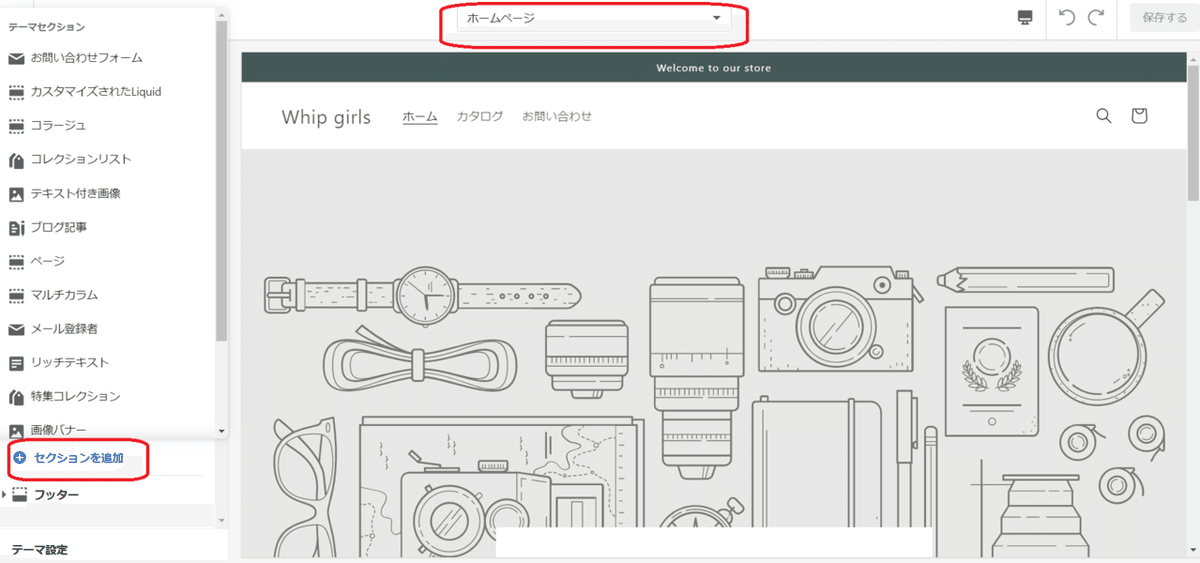Choose コレクションリスト section text
The width and height of the screenshot is (1200, 563).
[81, 160]
